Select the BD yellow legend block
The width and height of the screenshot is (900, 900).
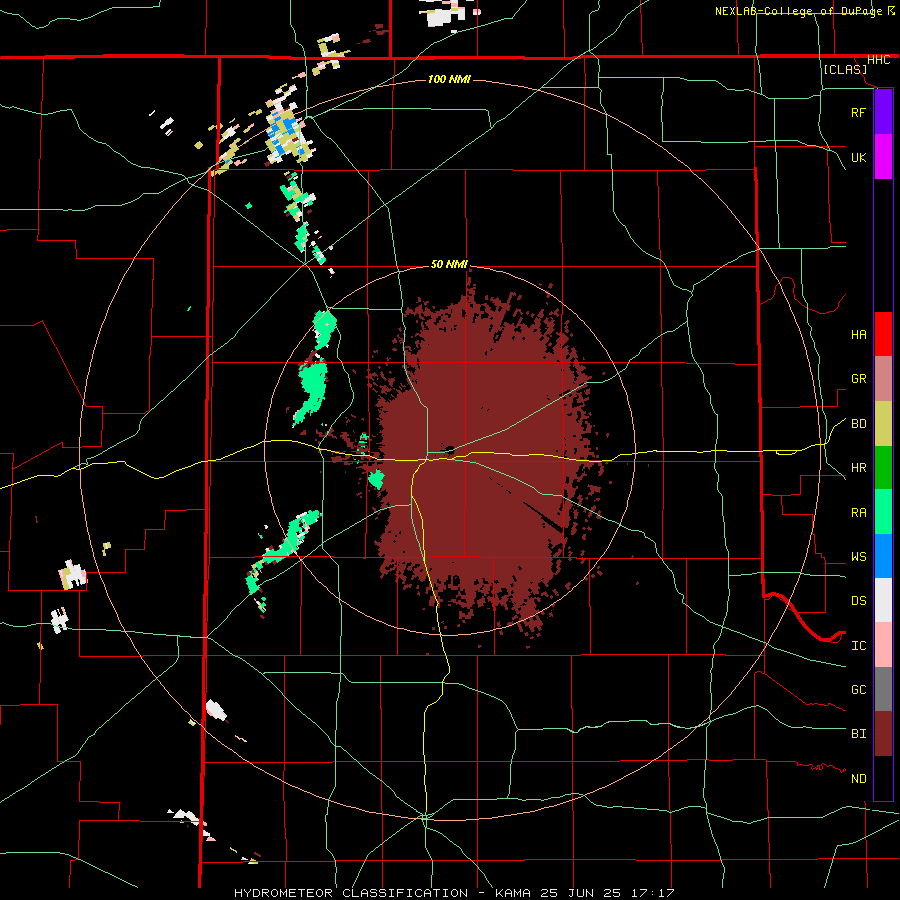pyautogui.click(x=883, y=424)
